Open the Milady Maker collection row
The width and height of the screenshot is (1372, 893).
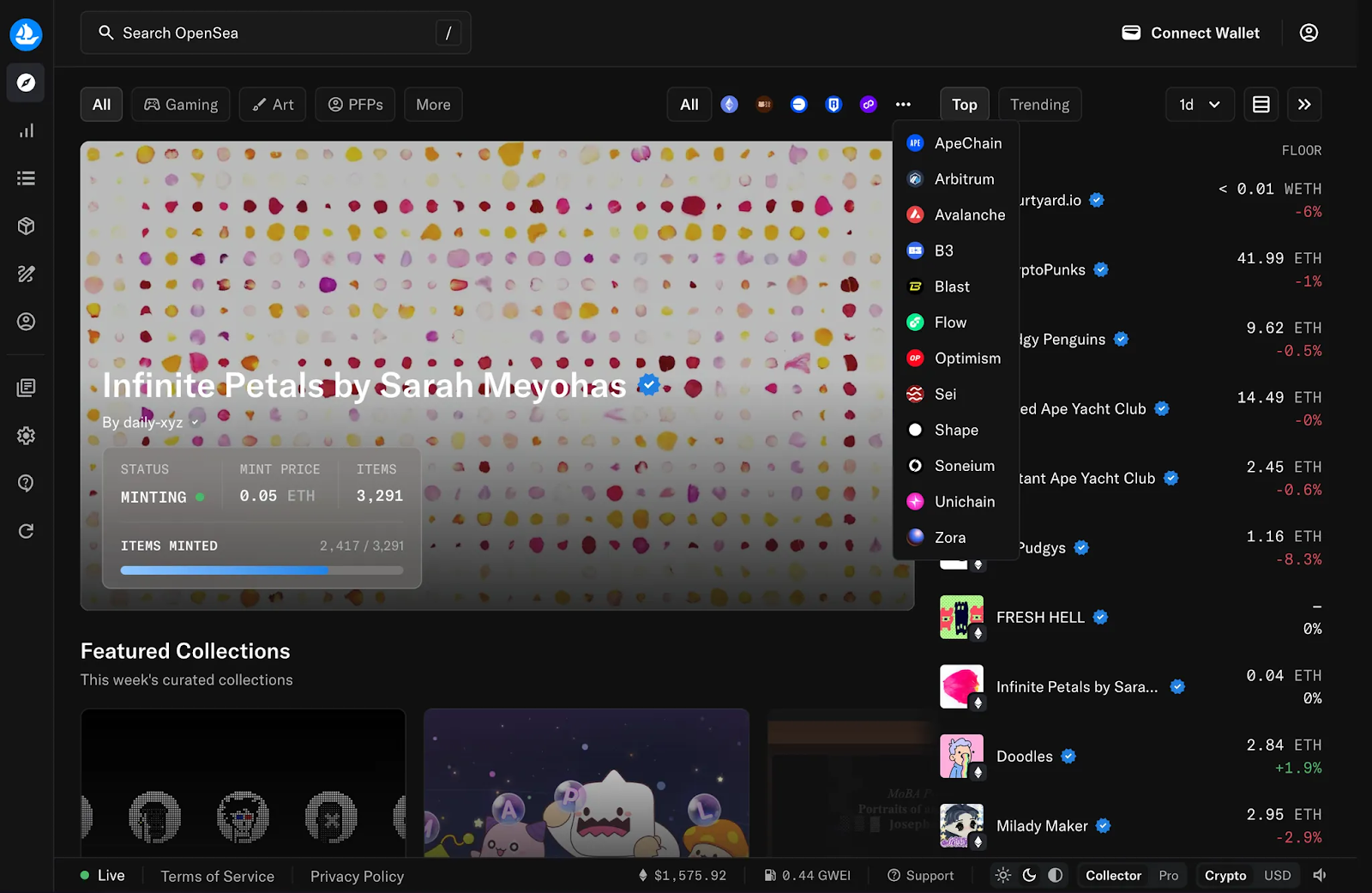(1131, 825)
